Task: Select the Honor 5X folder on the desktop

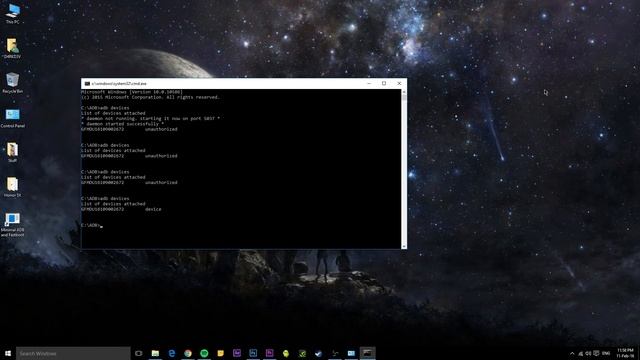Action: tap(13, 187)
